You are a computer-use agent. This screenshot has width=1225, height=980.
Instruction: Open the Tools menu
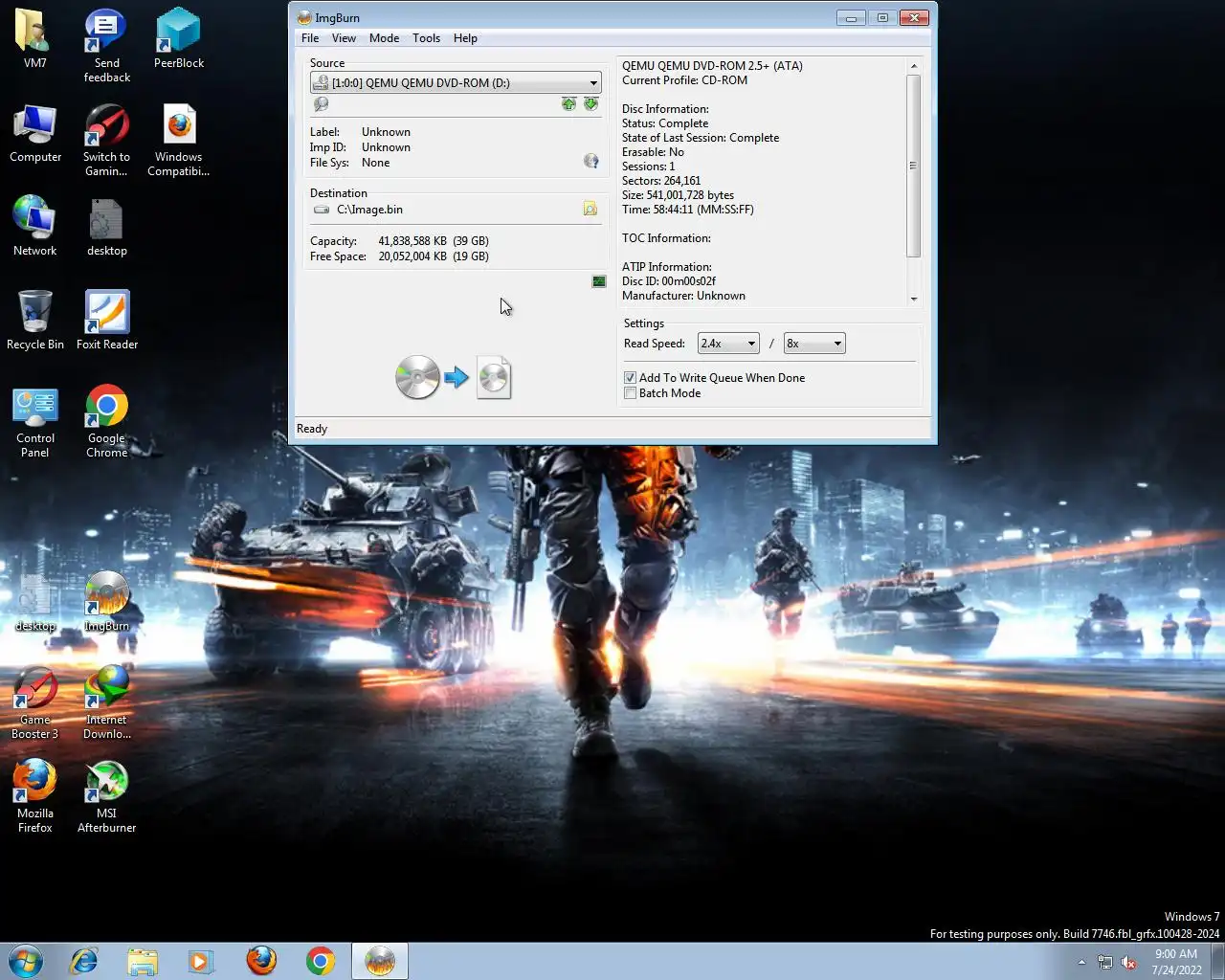click(426, 38)
